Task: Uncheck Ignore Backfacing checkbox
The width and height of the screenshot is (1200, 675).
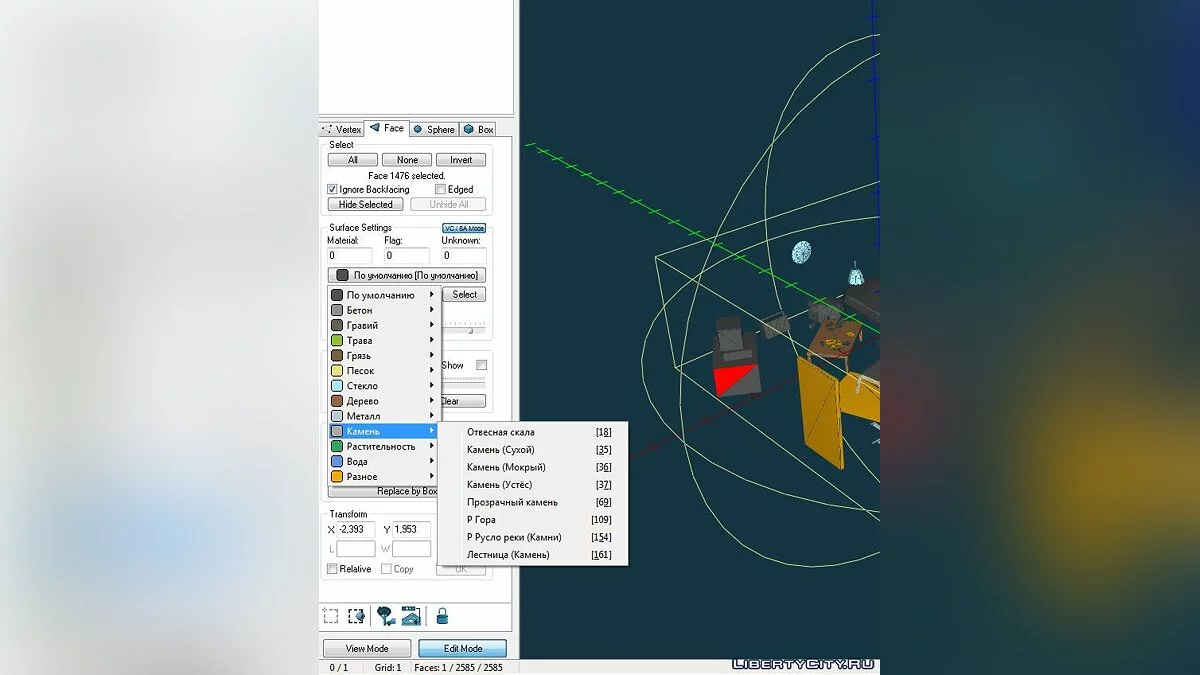Action: pyautogui.click(x=333, y=189)
